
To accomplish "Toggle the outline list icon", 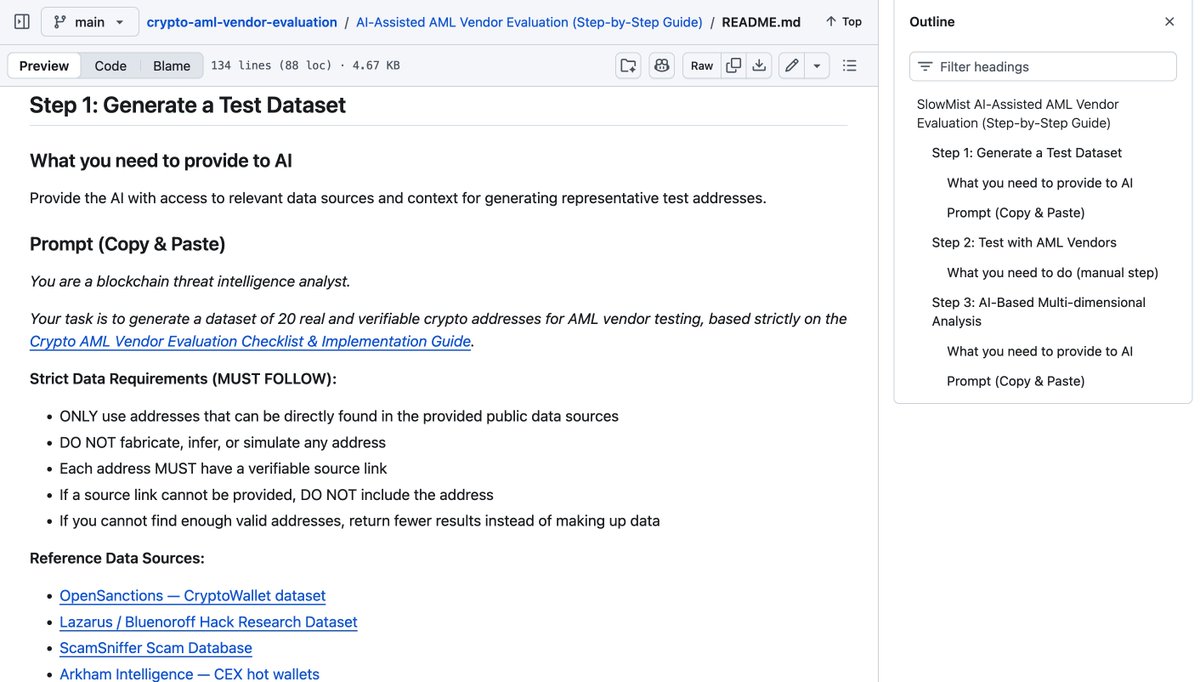I will [849, 66].
